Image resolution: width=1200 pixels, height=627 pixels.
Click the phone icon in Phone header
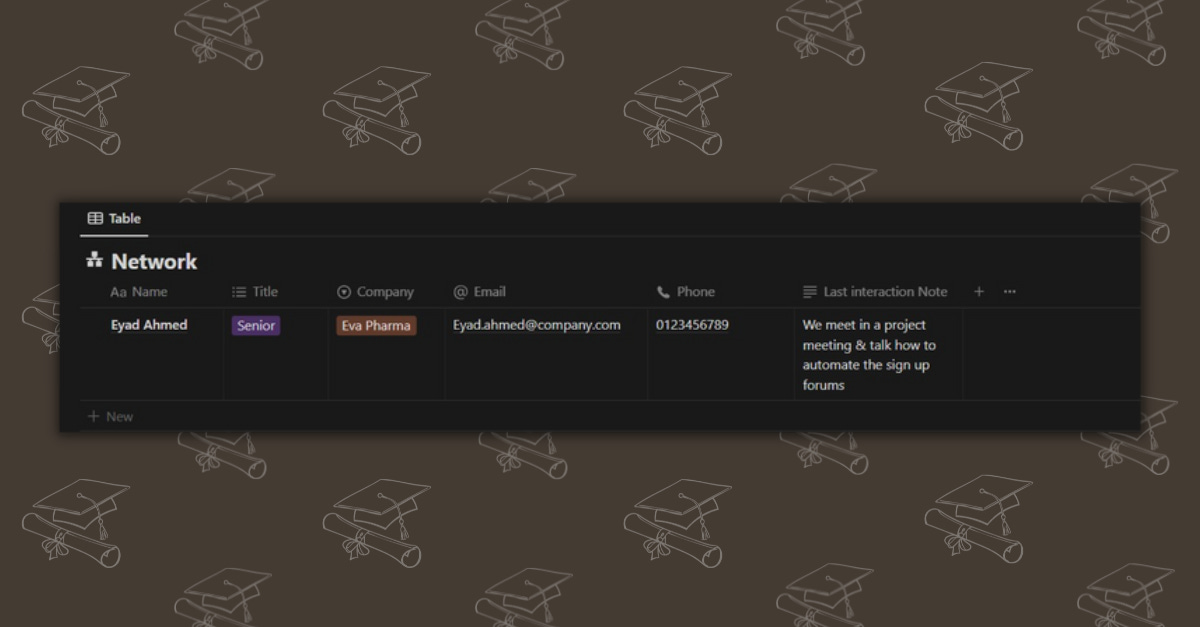[x=663, y=292]
